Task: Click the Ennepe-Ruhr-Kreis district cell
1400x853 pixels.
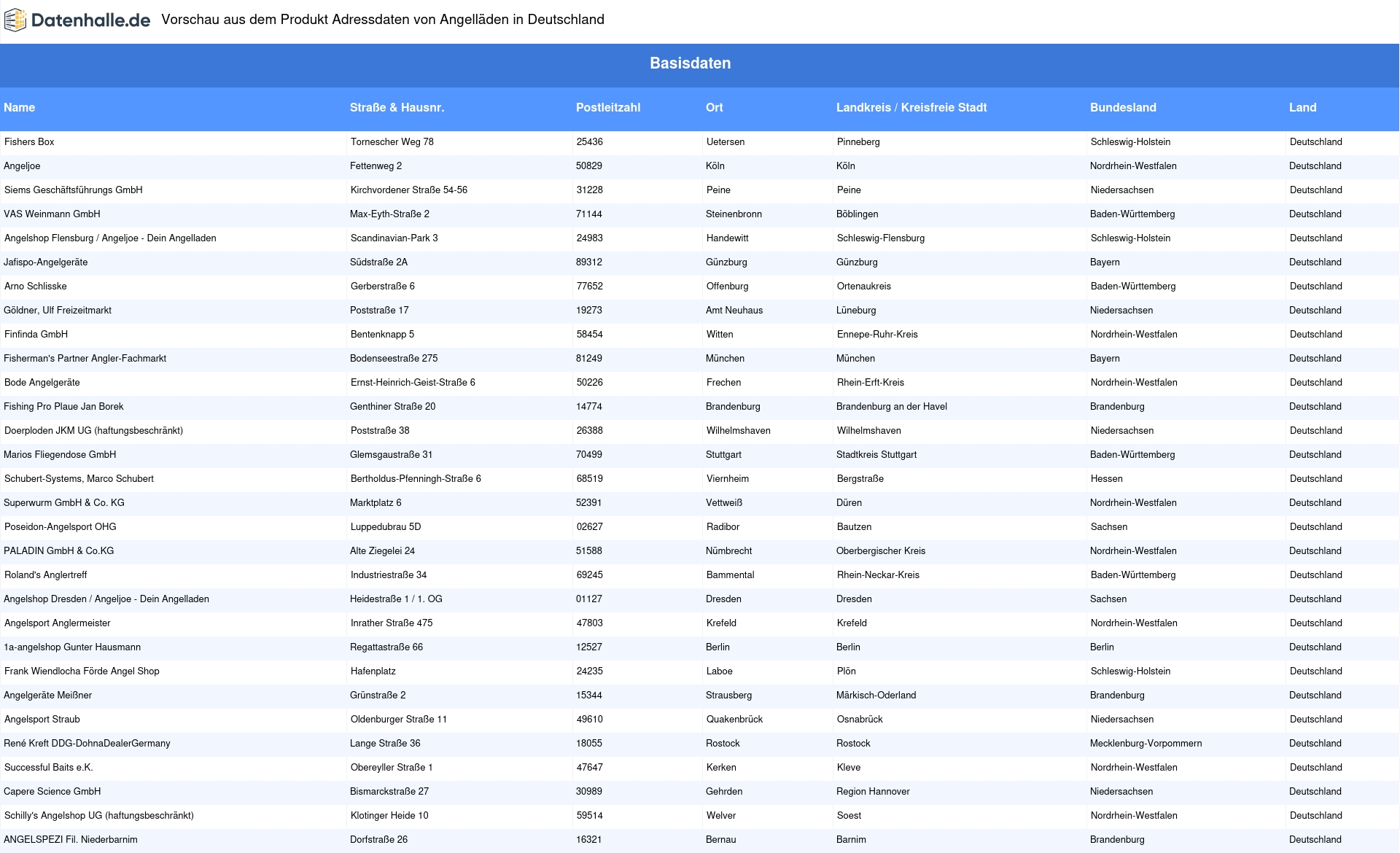Action: (877, 335)
